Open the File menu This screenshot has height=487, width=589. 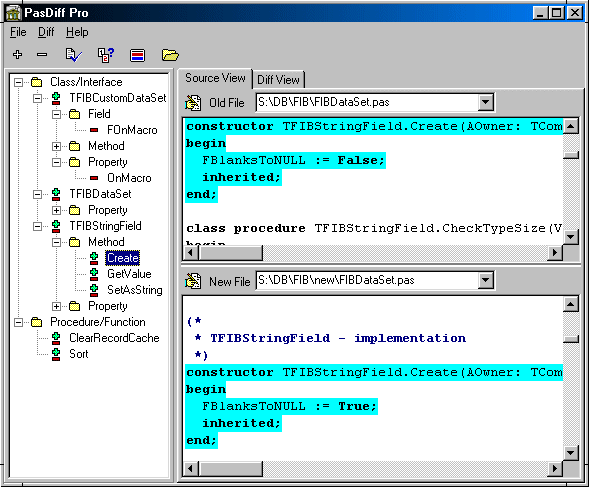[18, 32]
